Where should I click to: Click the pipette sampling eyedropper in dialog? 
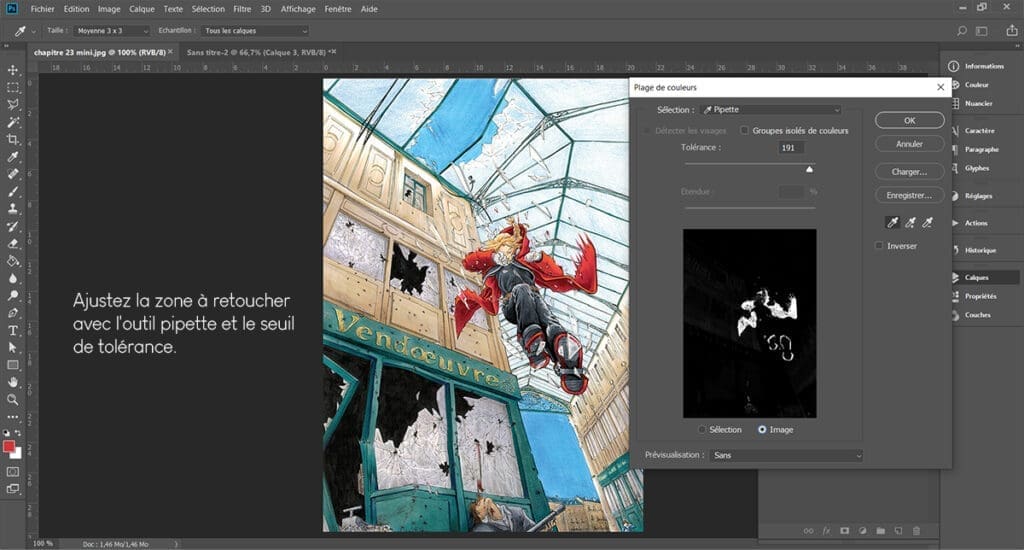pyautogui.click(x=892, y=223)
